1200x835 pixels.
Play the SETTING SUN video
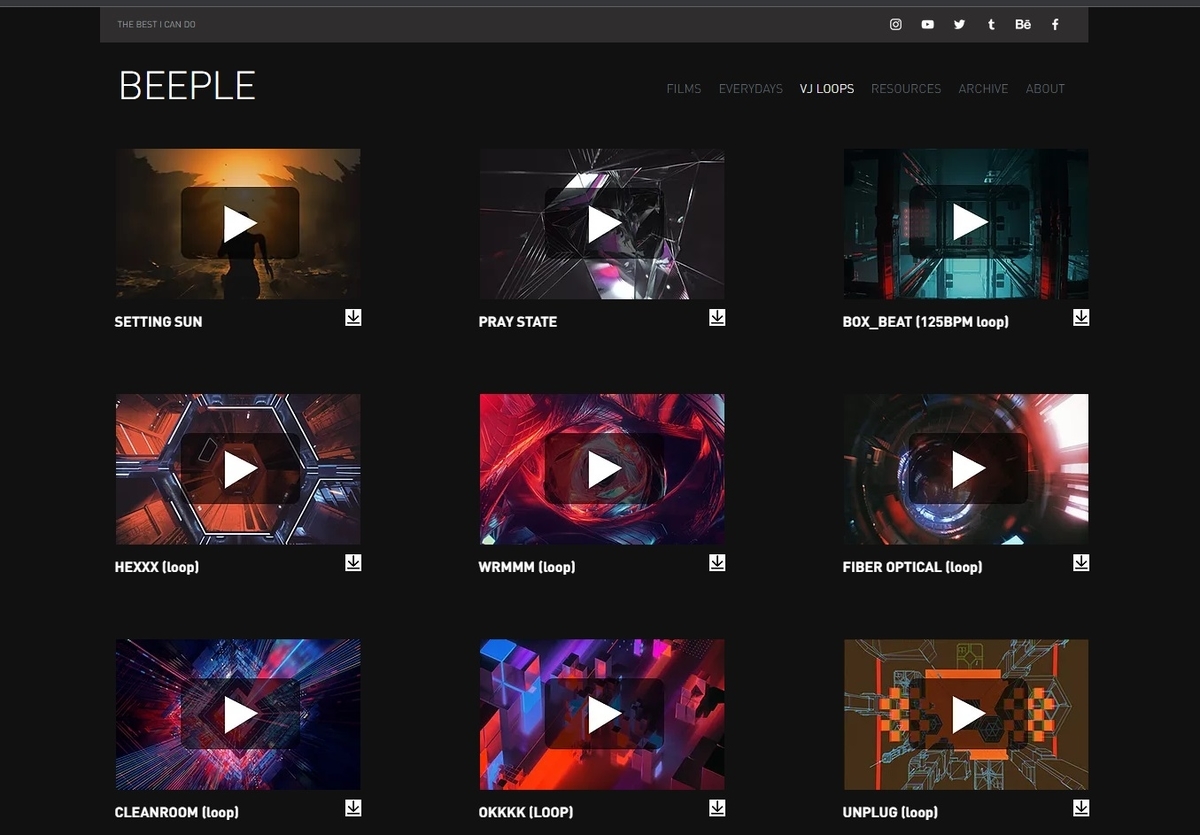tap(240, 223)
